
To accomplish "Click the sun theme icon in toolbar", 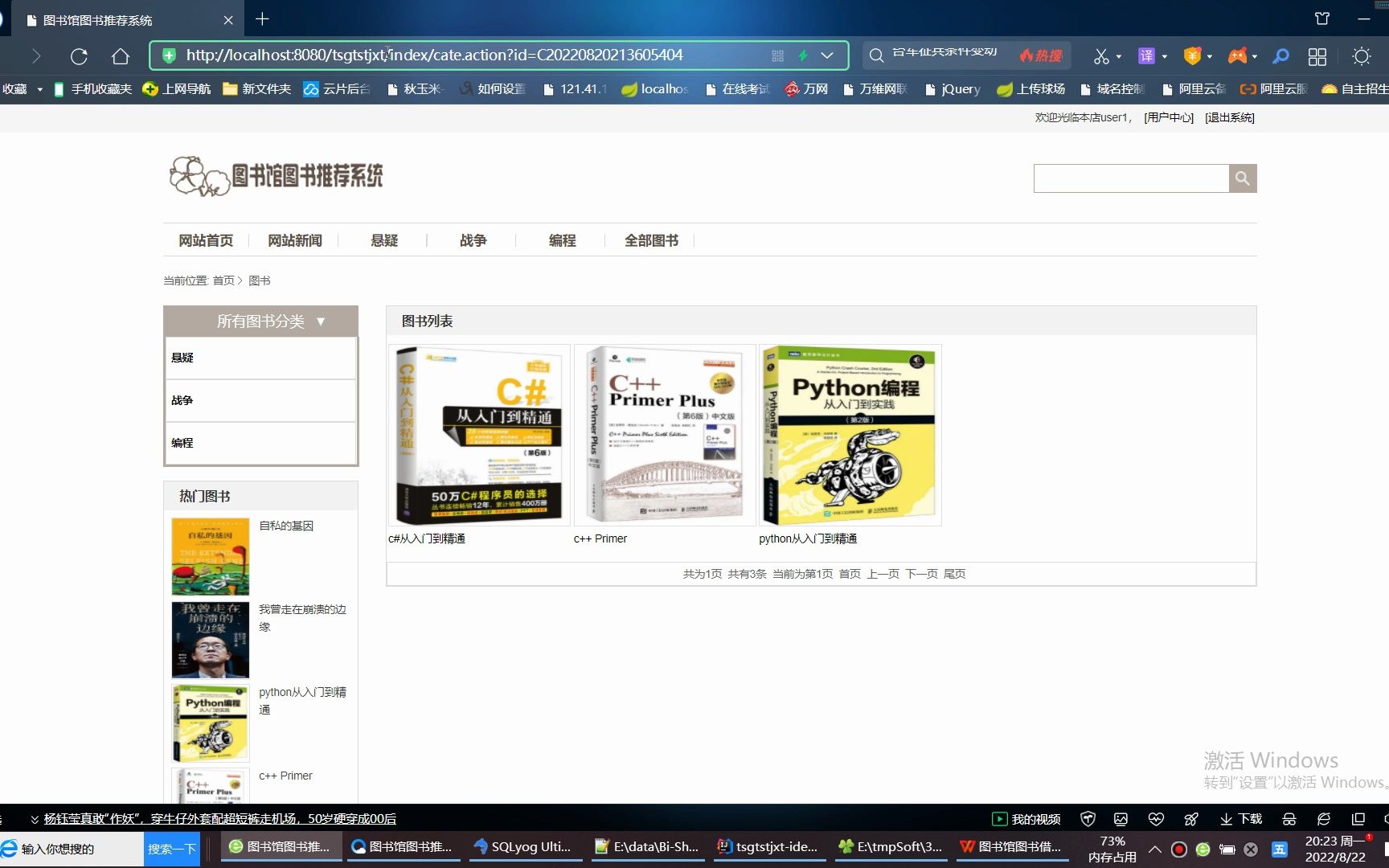I will click(1362, 56).
